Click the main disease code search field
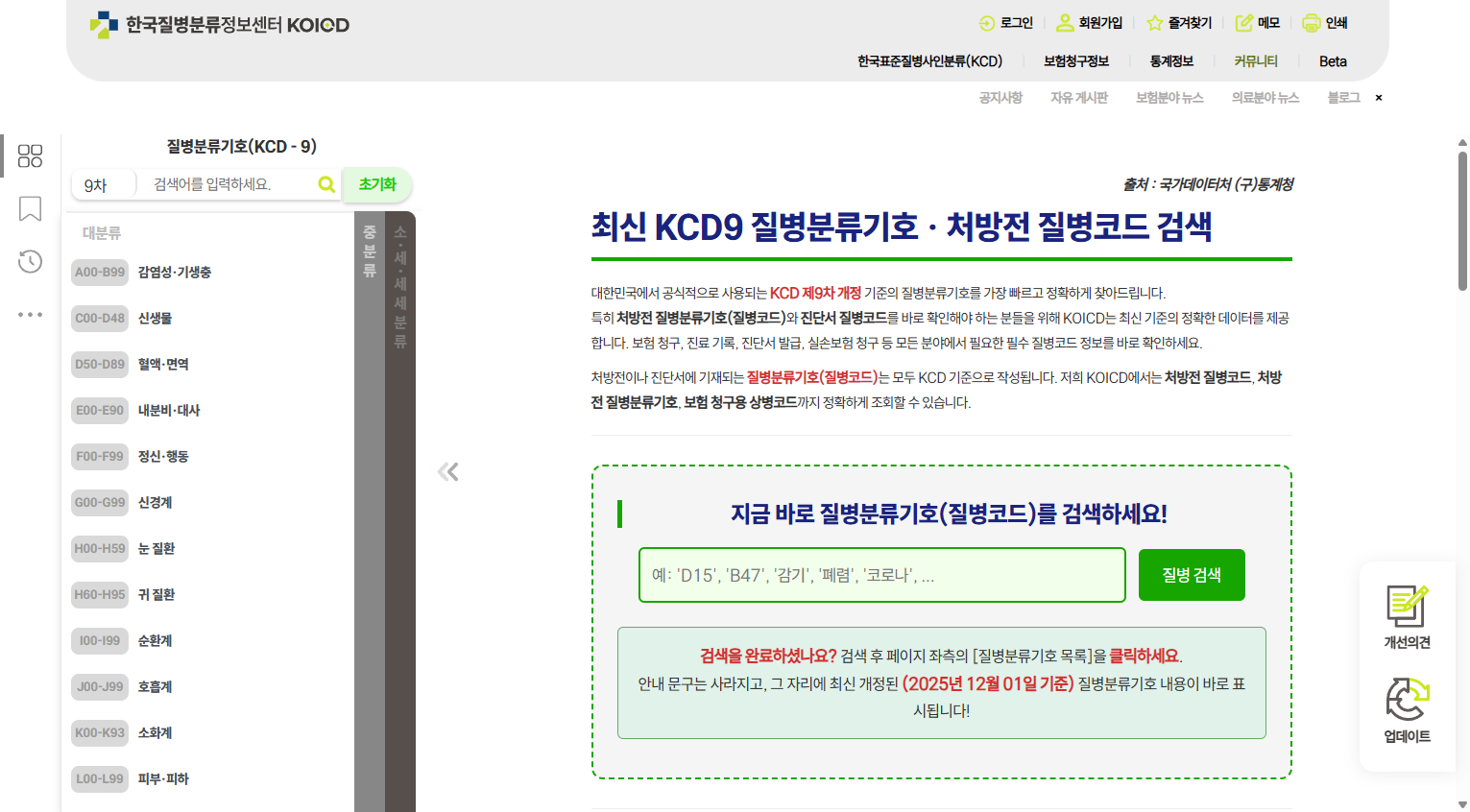 tap(881, 575)
